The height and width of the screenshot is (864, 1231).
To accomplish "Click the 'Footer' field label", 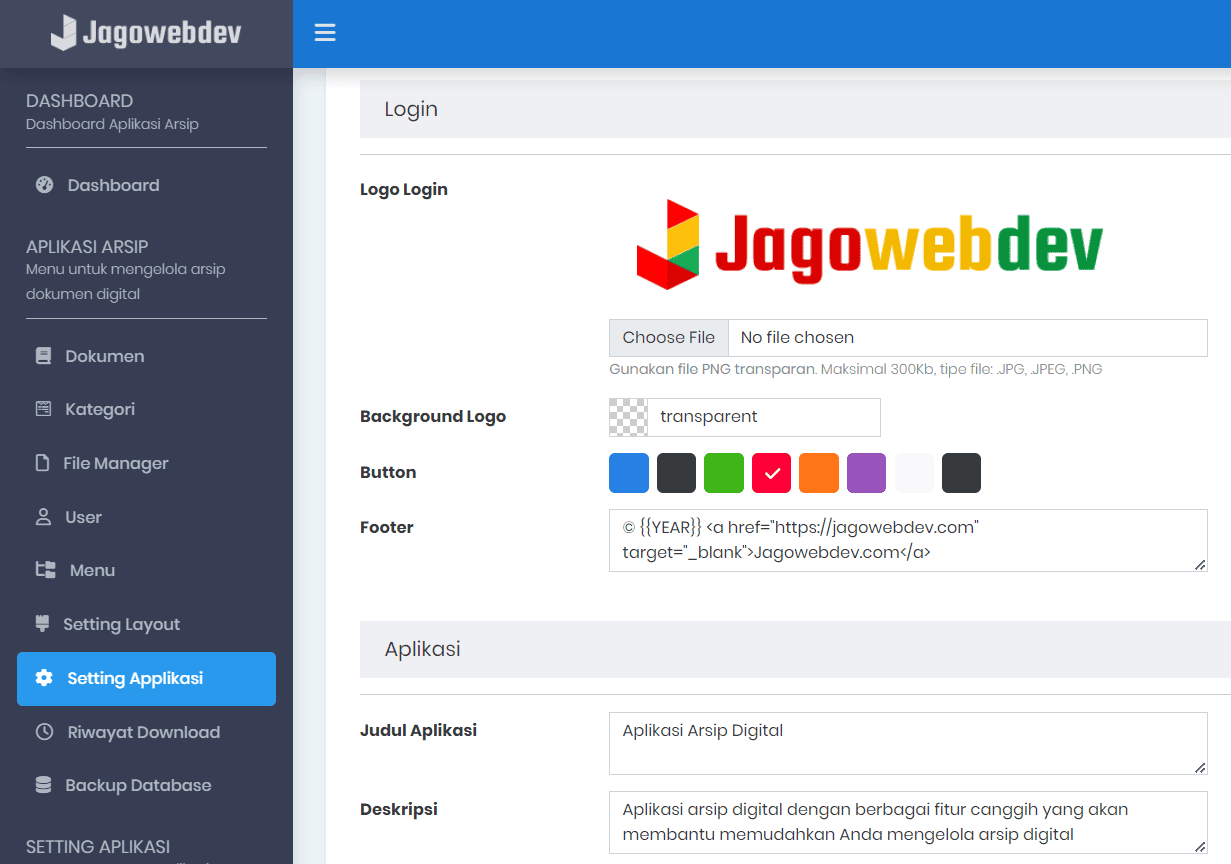I will tap(387, 527).
